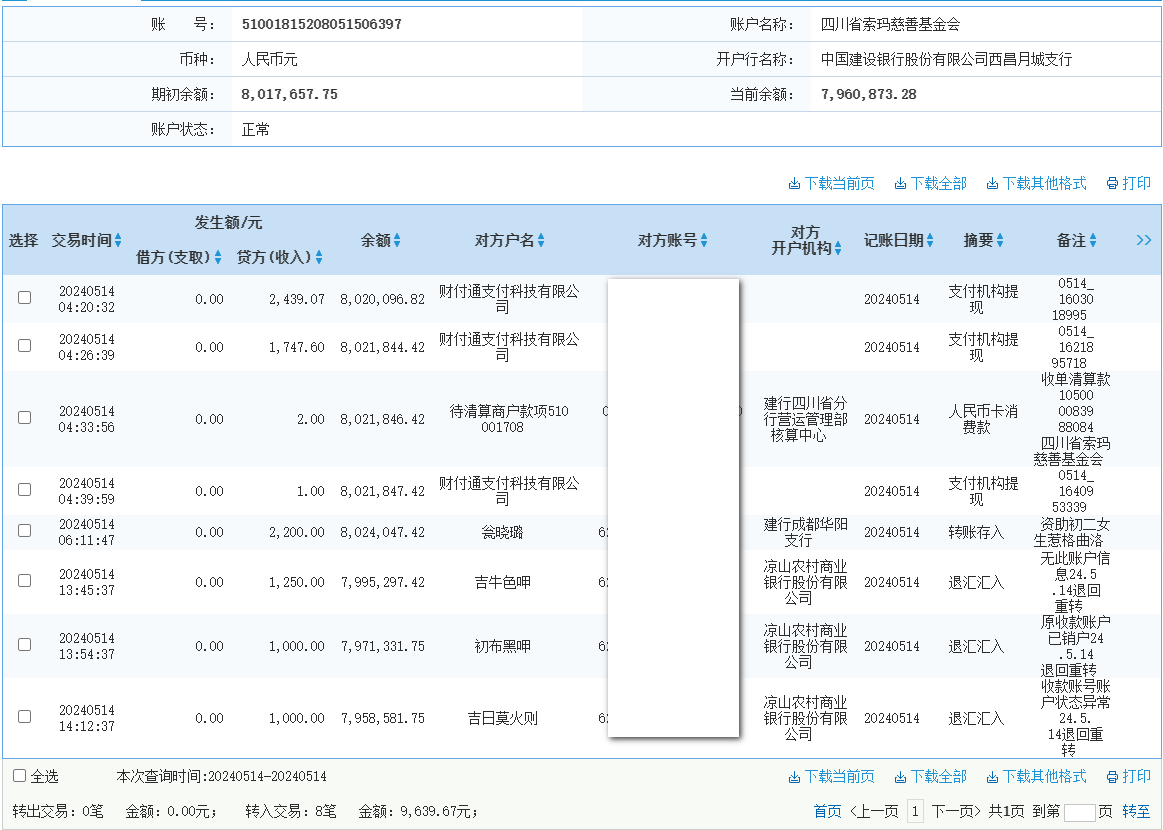
Task: Click counterparty name 初布黑呷
Action: pos(502,646)
